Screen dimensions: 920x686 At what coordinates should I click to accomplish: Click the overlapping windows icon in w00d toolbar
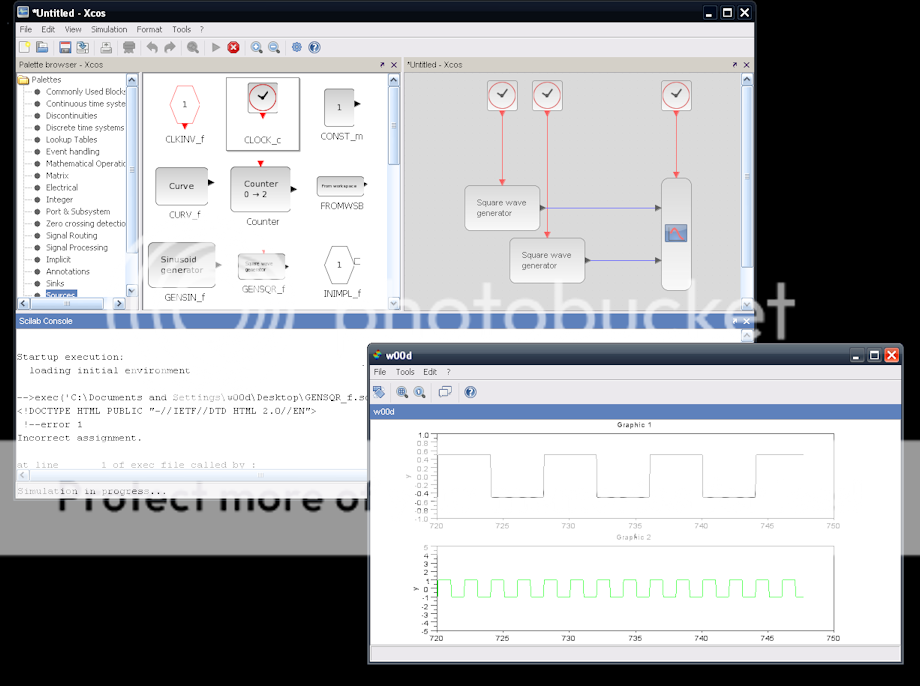(445, 392)
